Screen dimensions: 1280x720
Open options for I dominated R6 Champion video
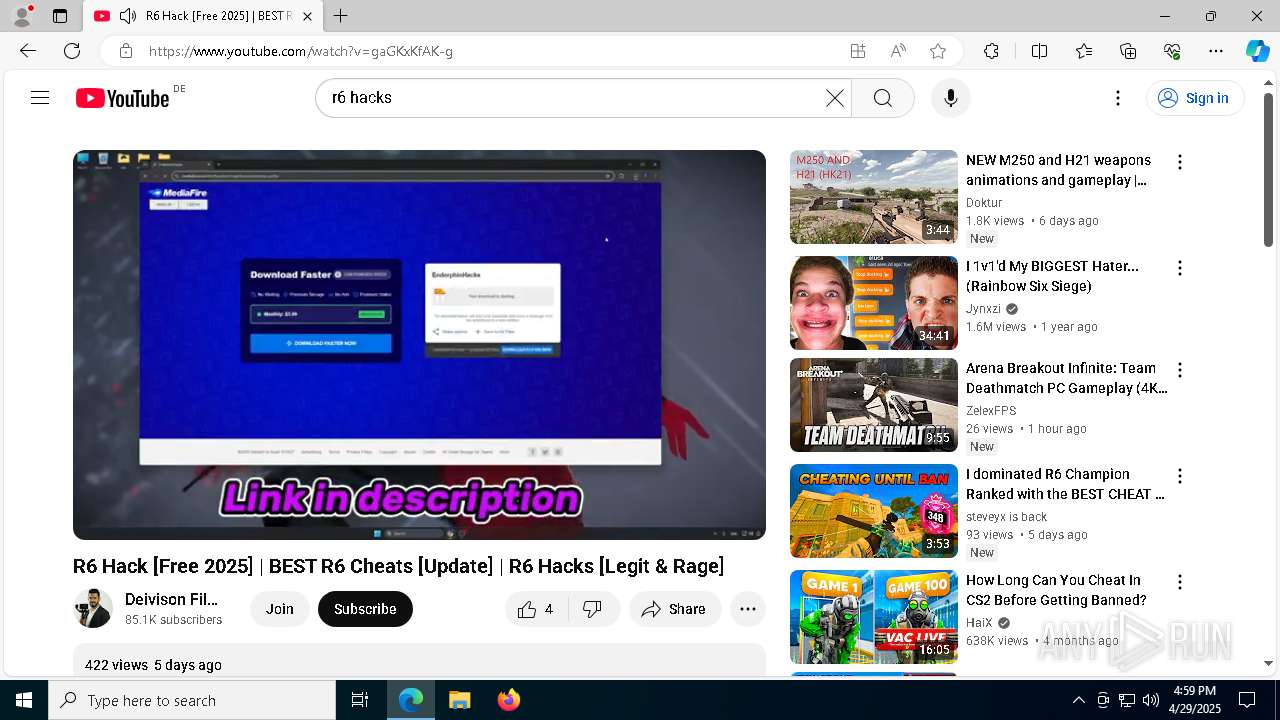coord(1180,476)
